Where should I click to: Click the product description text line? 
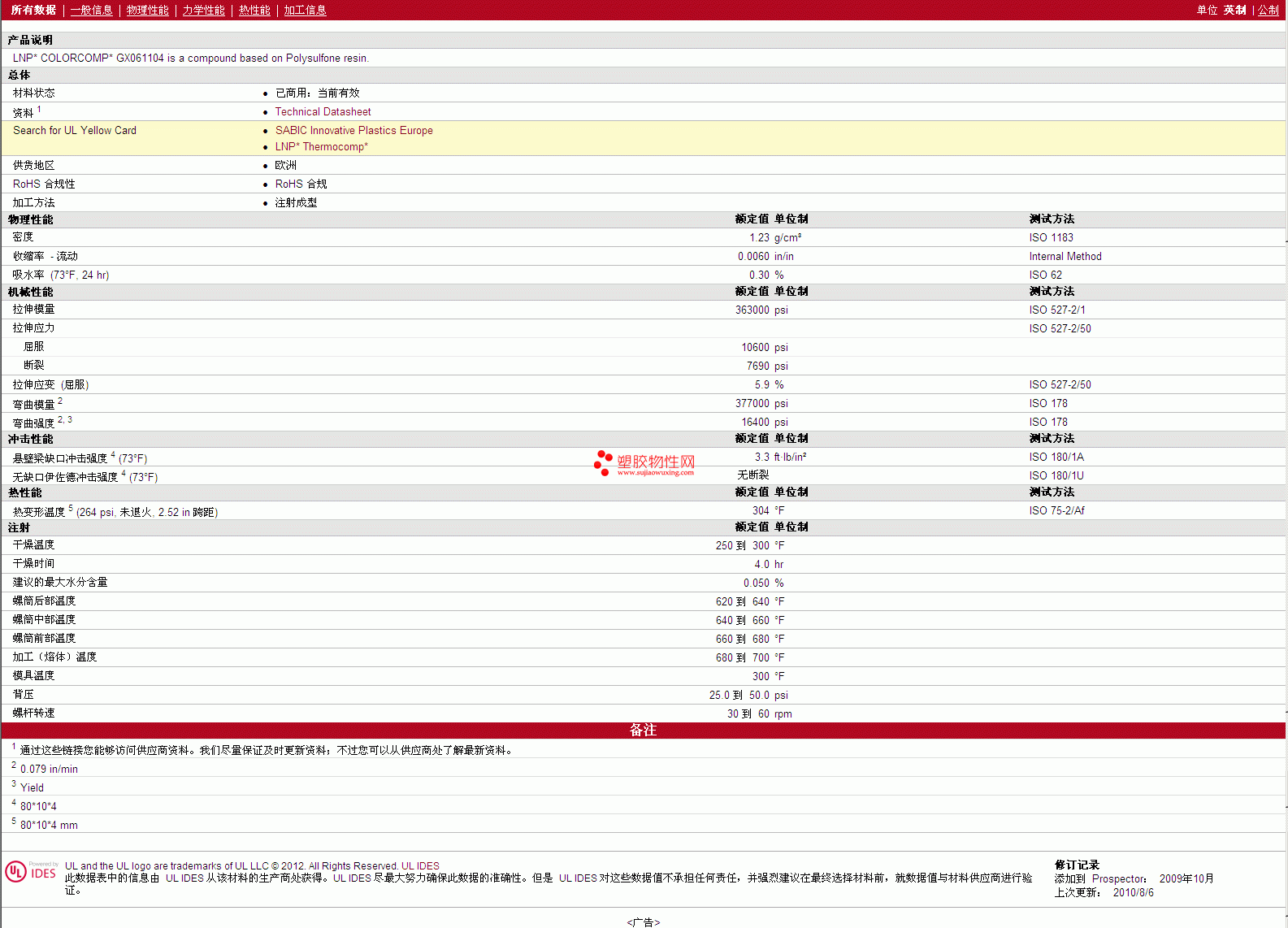point(190,59)
